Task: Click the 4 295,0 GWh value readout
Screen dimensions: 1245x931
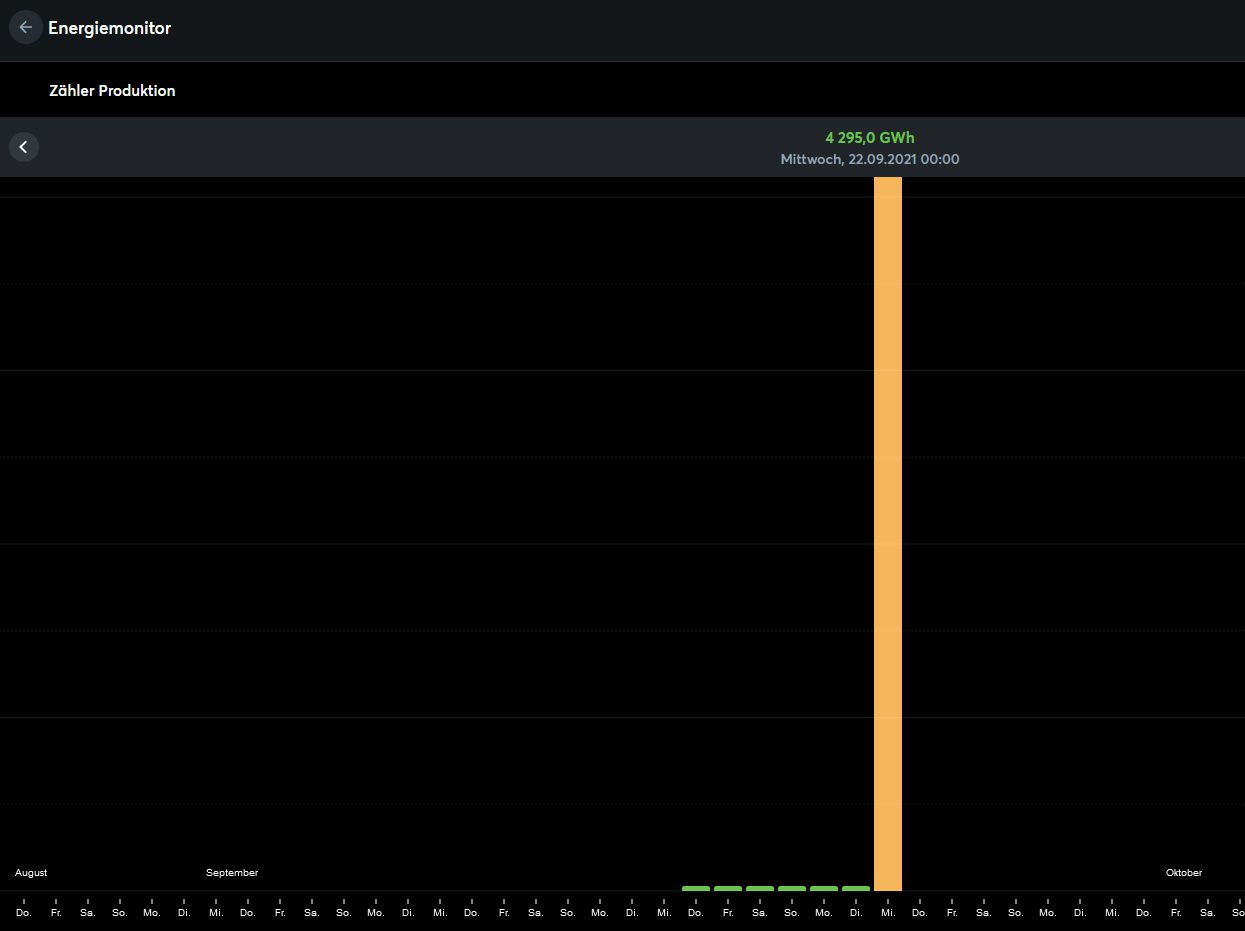Action: coord(870,138)
